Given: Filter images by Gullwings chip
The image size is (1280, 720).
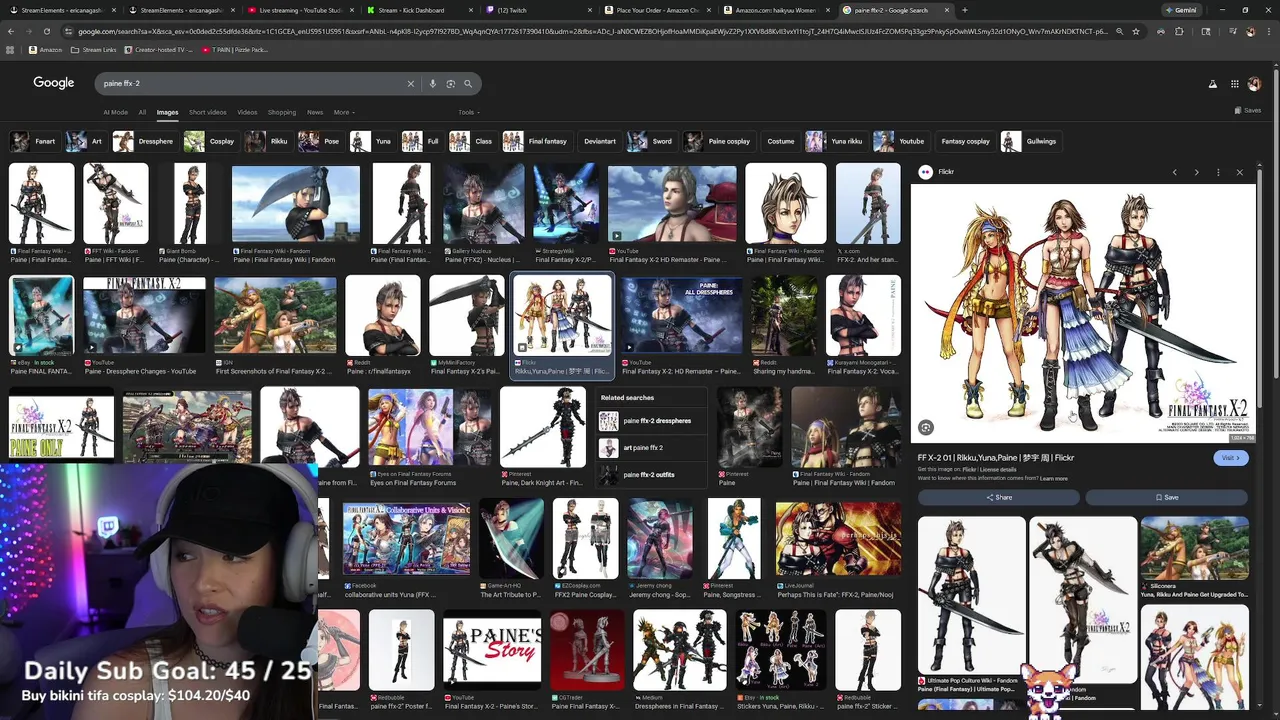Looking at the screenshot, I should tap(1030, 142).
